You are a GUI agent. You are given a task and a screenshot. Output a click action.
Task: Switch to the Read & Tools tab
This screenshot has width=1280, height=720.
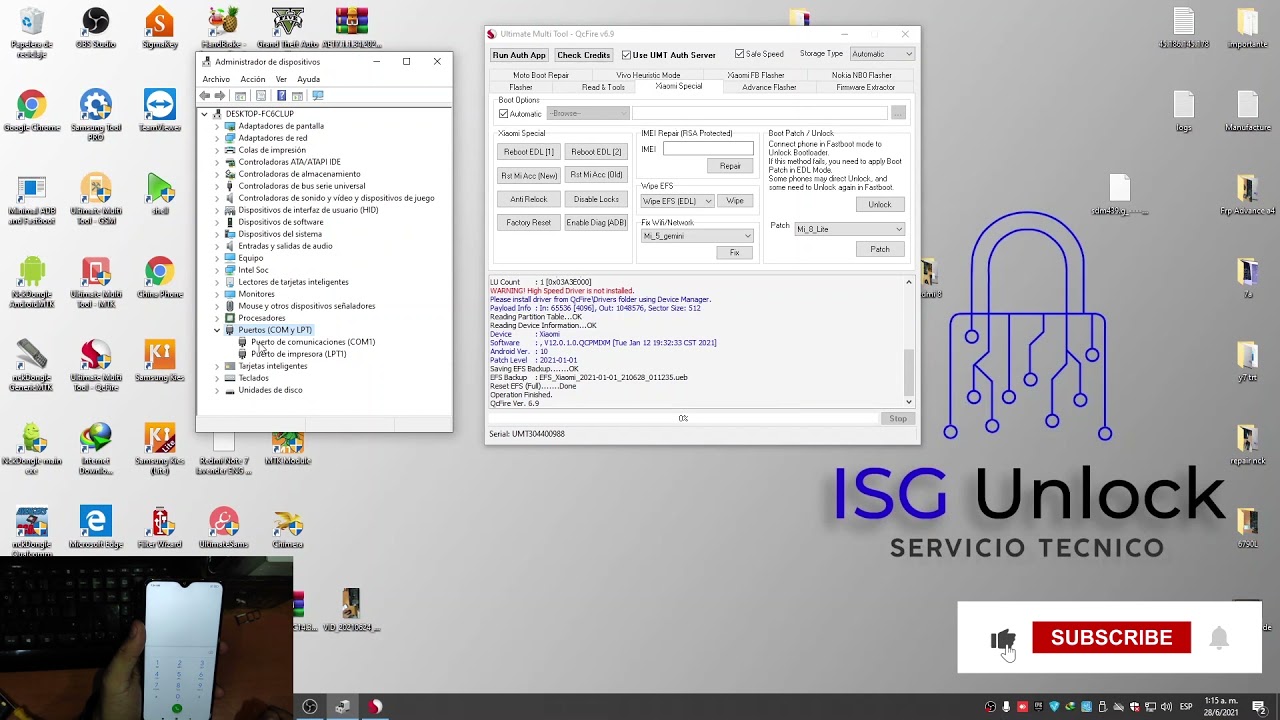coord(603,87)
